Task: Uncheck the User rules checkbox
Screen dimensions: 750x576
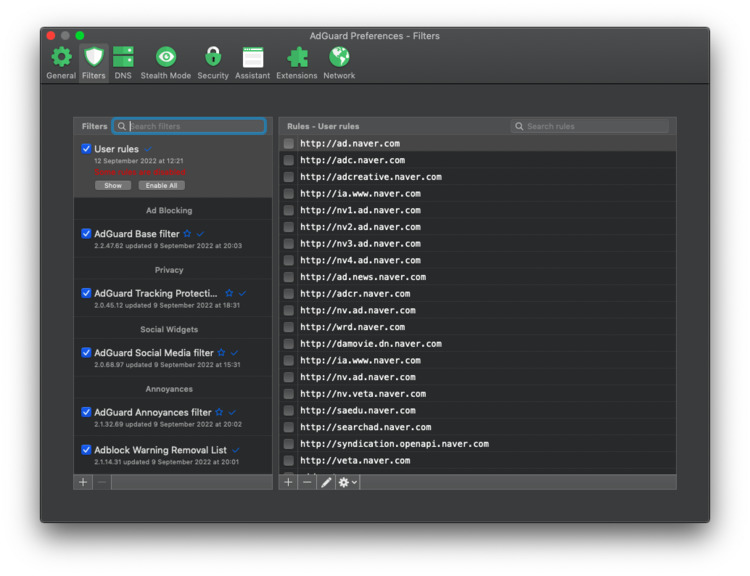Action: coord(86,149)
